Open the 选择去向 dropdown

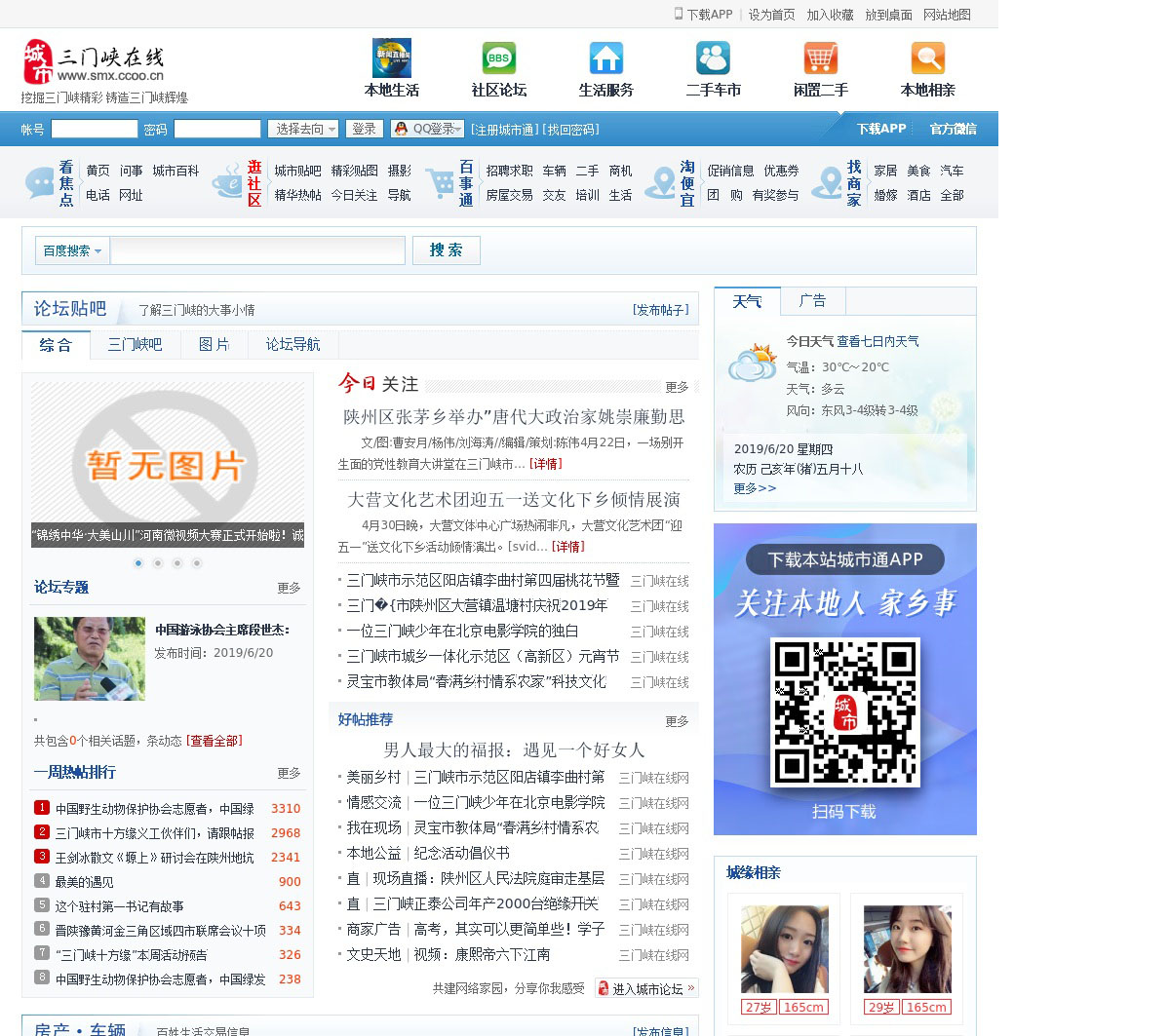304,129
